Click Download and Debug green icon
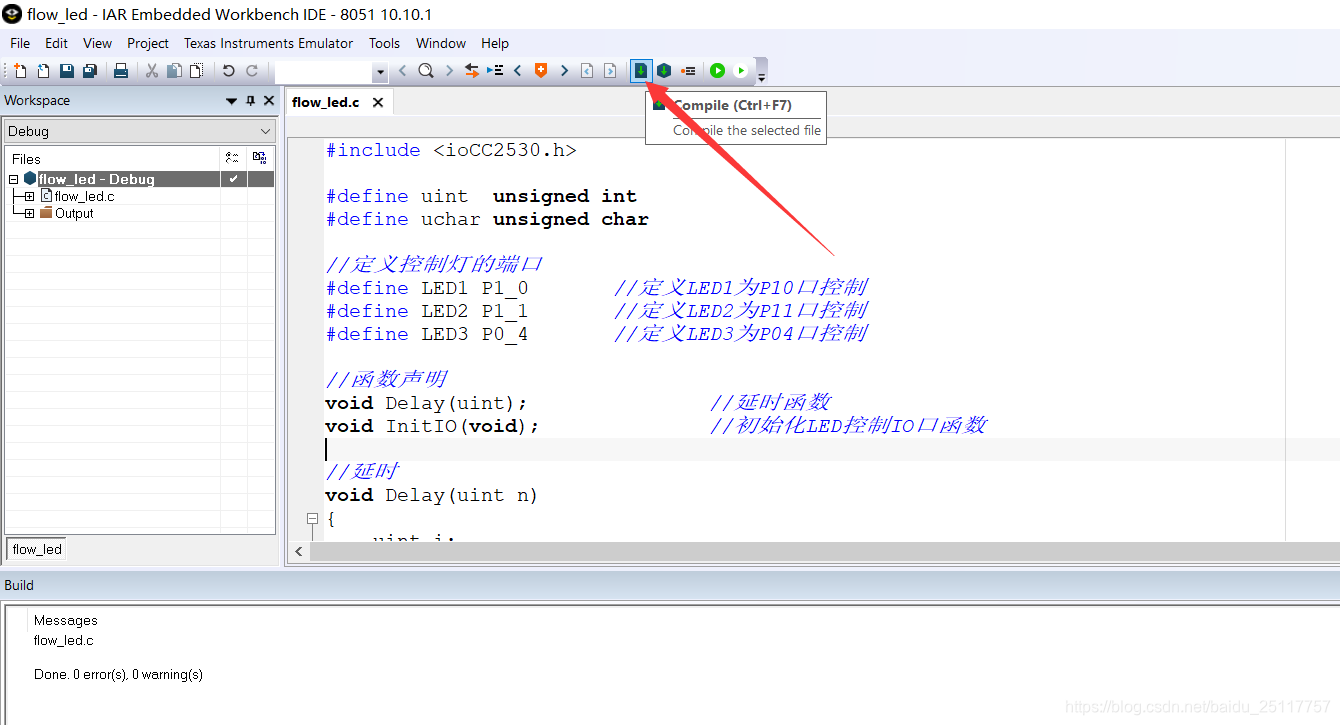 coord(717,71)
